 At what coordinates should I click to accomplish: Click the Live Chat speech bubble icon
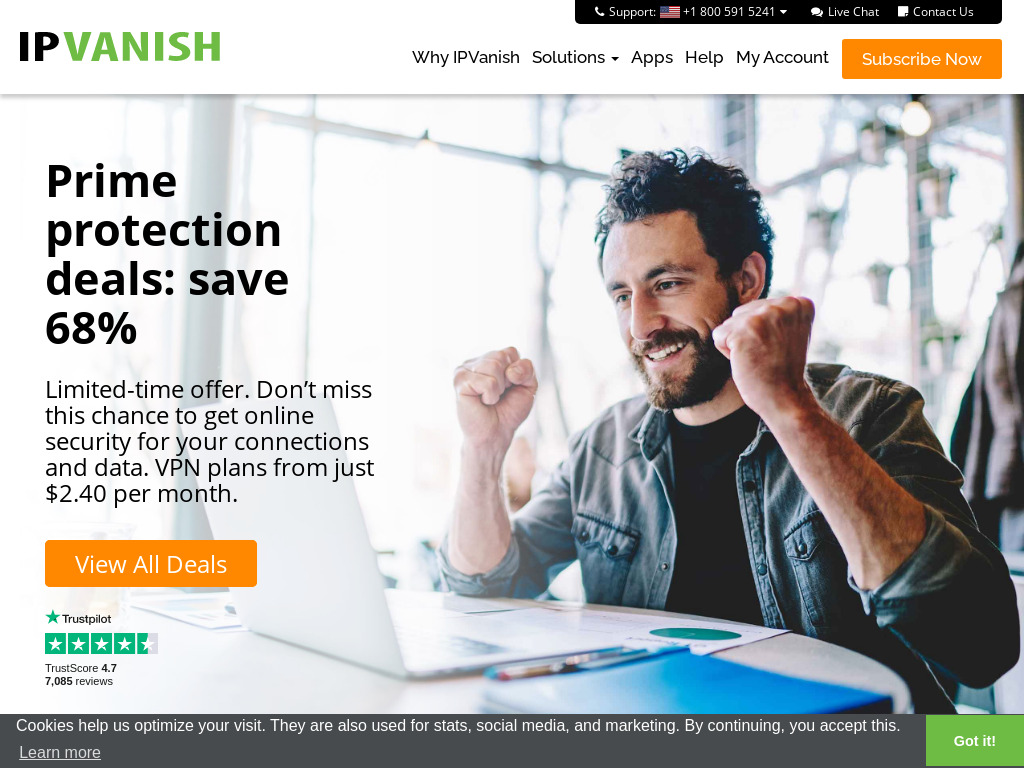point(816,12)
